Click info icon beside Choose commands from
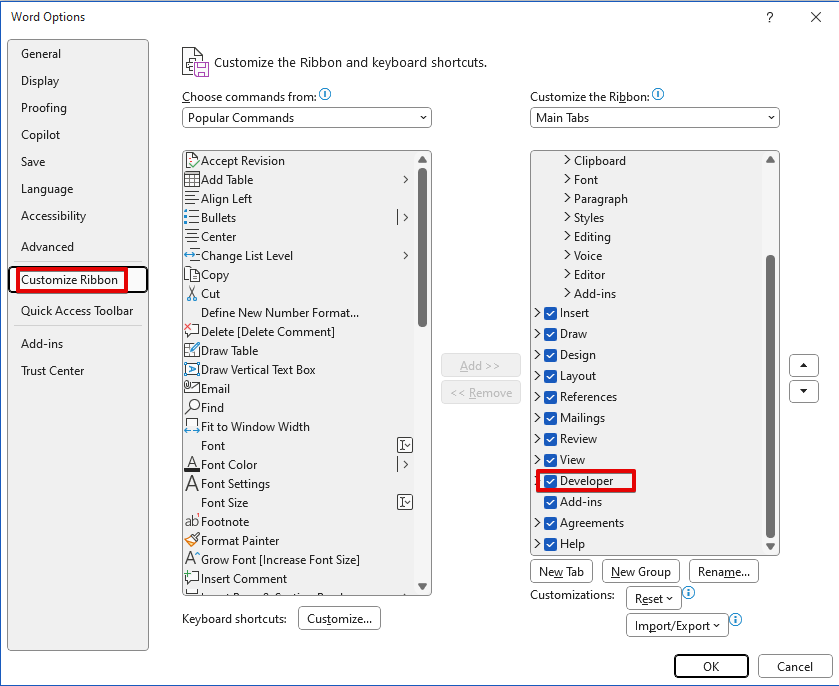This screenshot has height=686, width=839. 325,96
